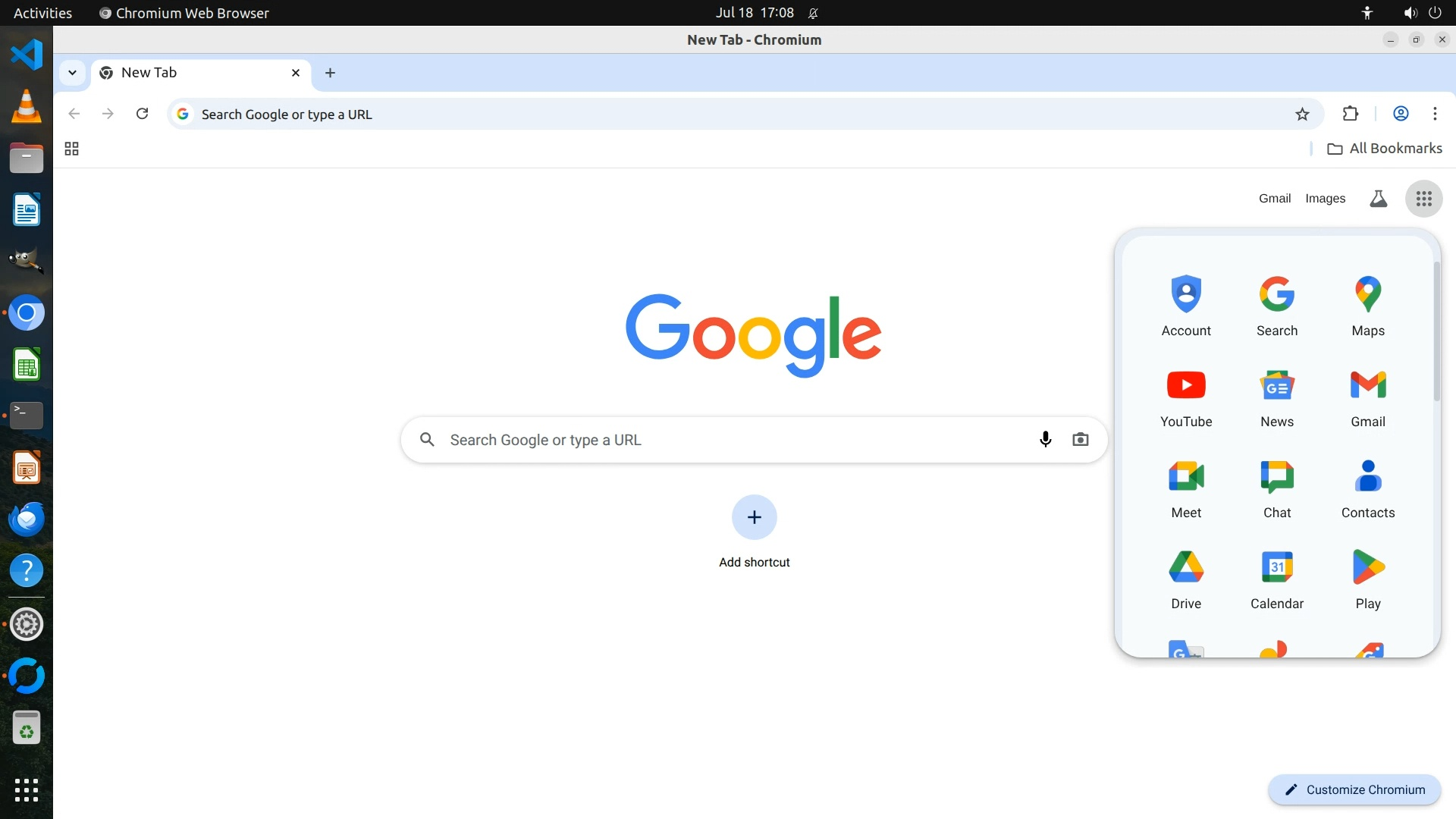Click the voice search microphone icon
Screen dimensions: 1456x819
[1045, 440]
